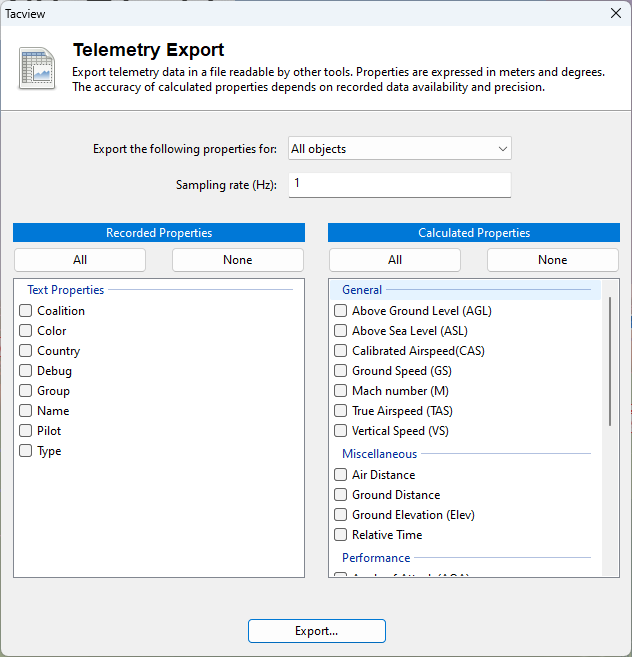Viewport: 632px width, 657px height.
Task: Select the General group header
Action: 362,290
